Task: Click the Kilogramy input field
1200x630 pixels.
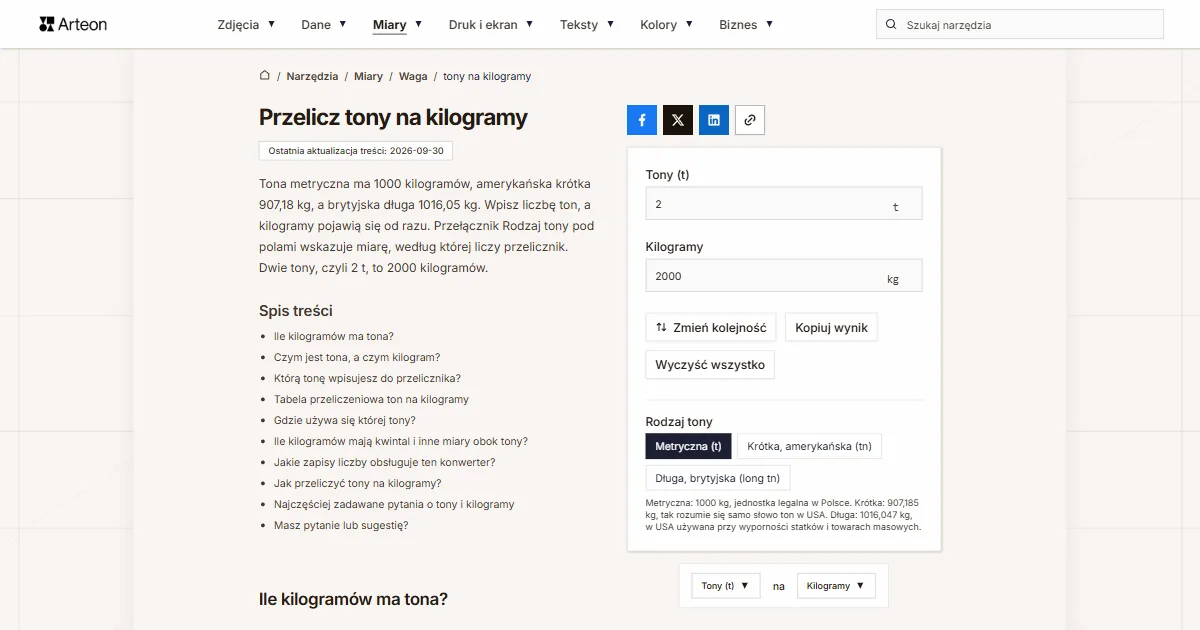Action: 784,276
